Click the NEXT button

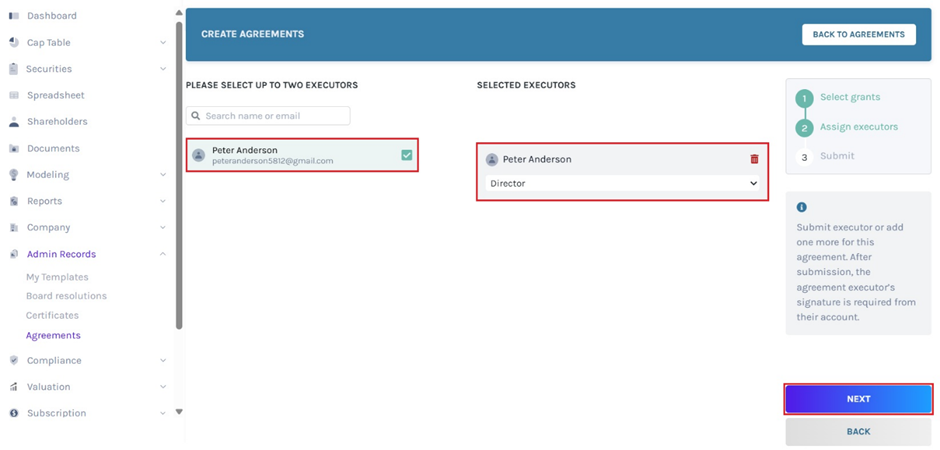coord(858,399)
